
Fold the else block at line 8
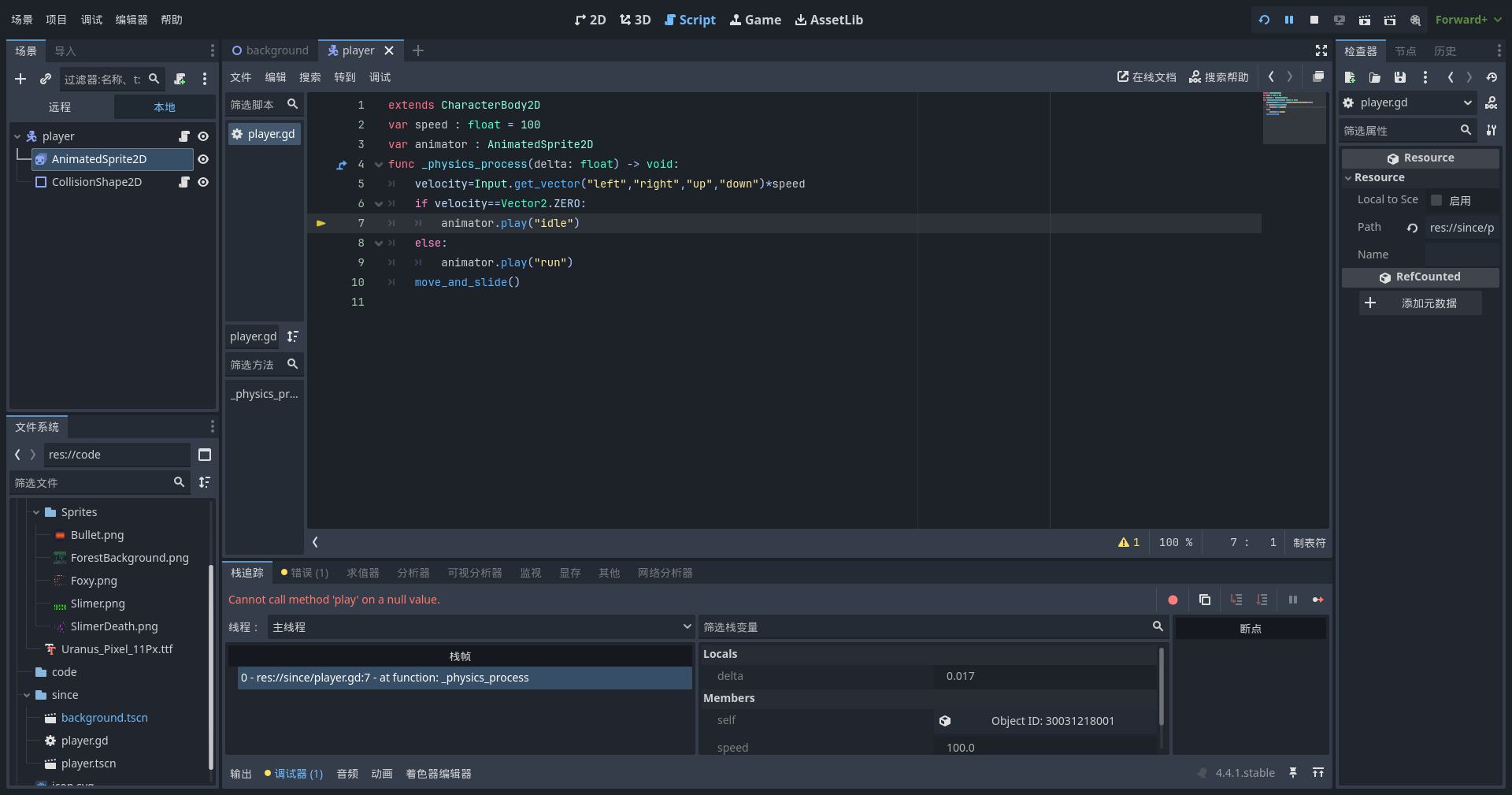pyautogui.click(x=379, y=243)
